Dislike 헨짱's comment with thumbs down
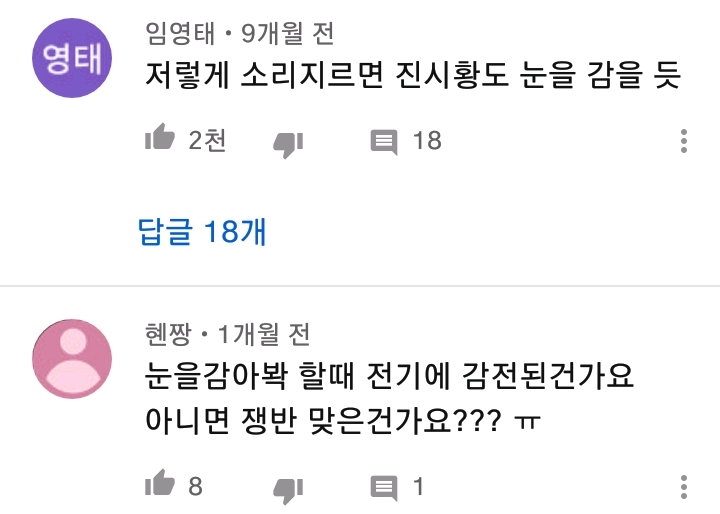Viewport: 720px width, 514px height. click(x=287, y=489)
